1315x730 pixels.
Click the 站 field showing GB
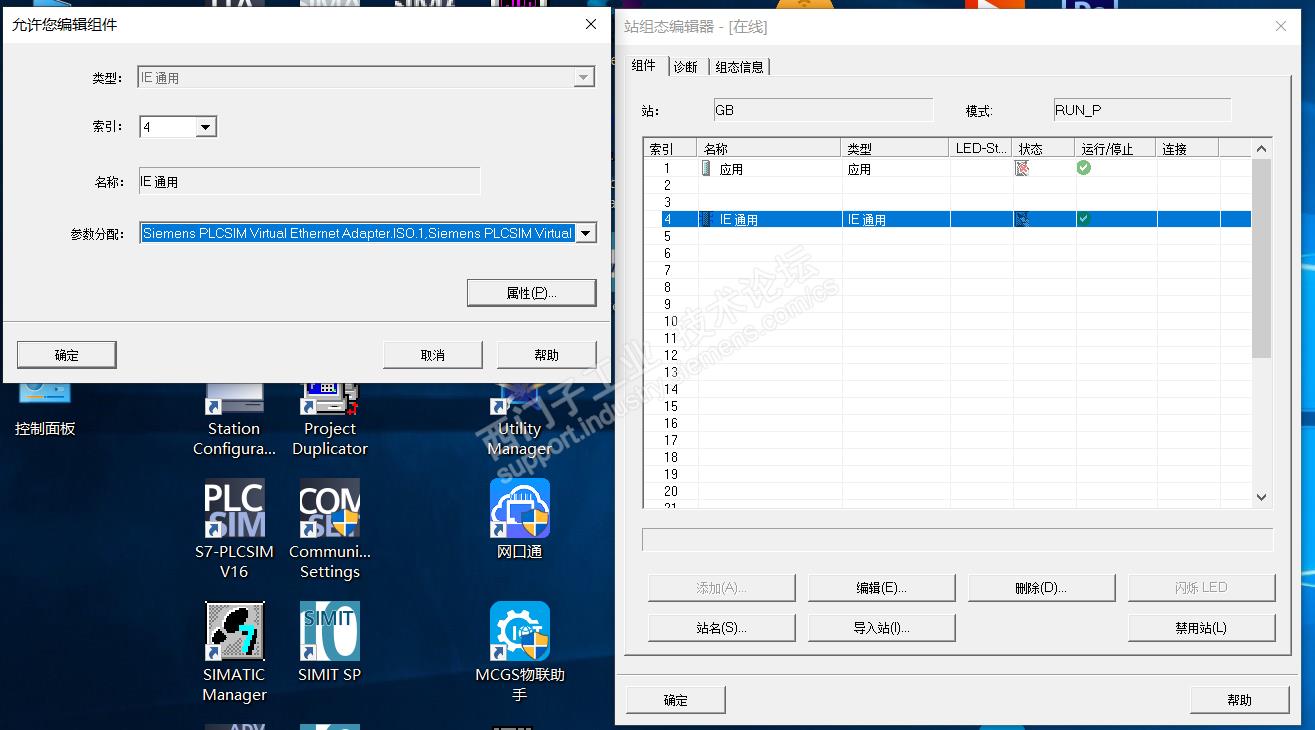click(x=822, y=110)
